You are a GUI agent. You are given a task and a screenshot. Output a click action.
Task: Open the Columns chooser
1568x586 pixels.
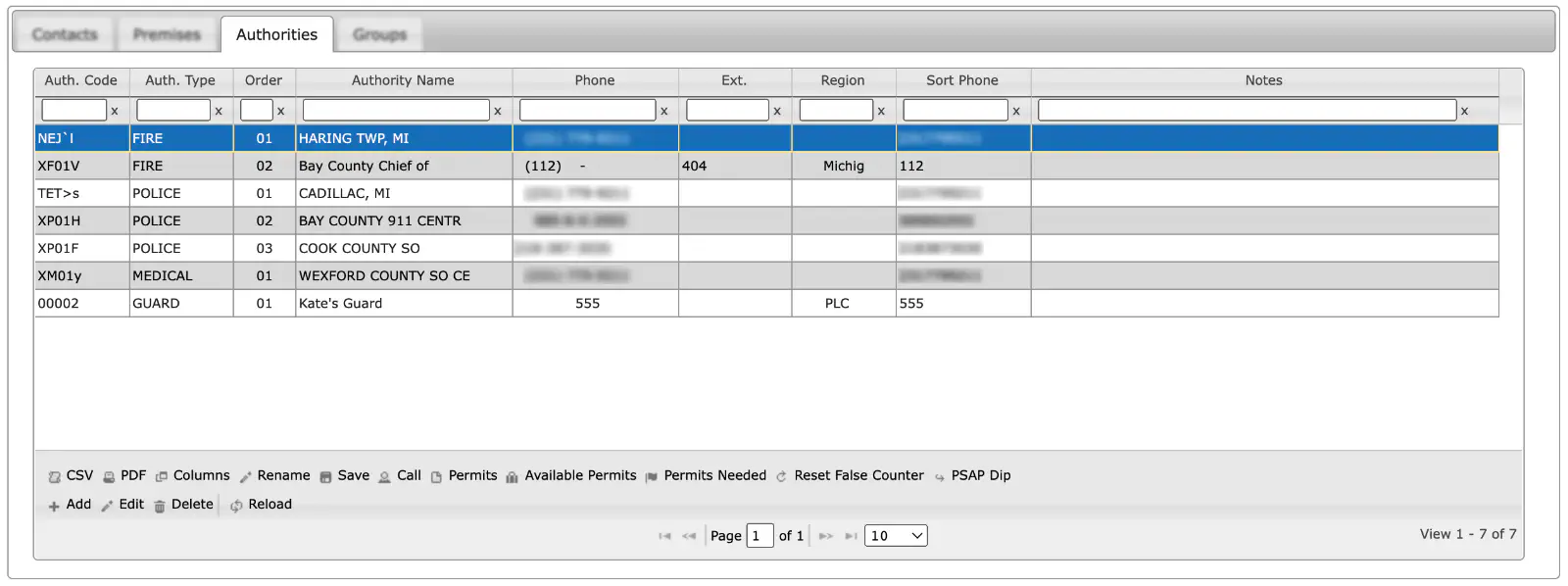click(x=192, y=475)
